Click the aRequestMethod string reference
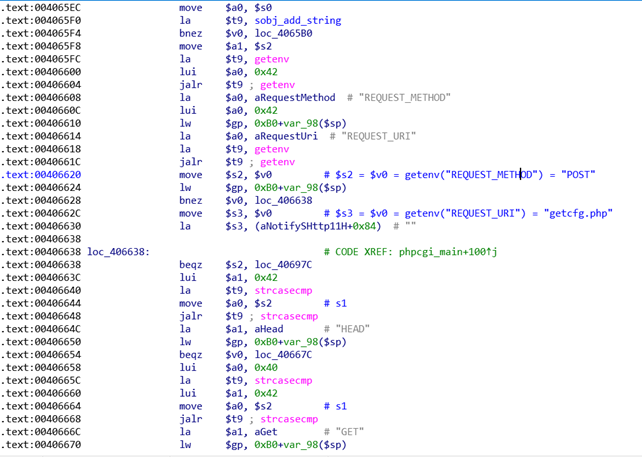 pos(295,97)
